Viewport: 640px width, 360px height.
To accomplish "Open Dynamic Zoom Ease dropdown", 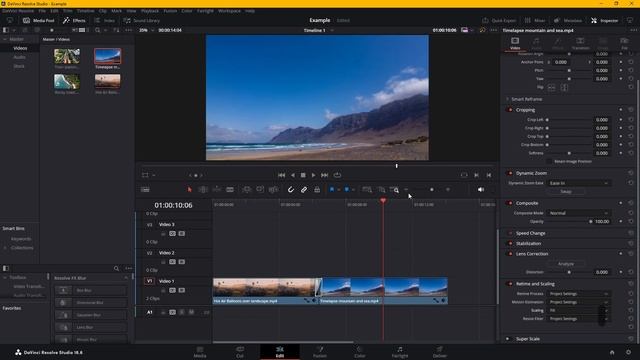I will point(578,183).
